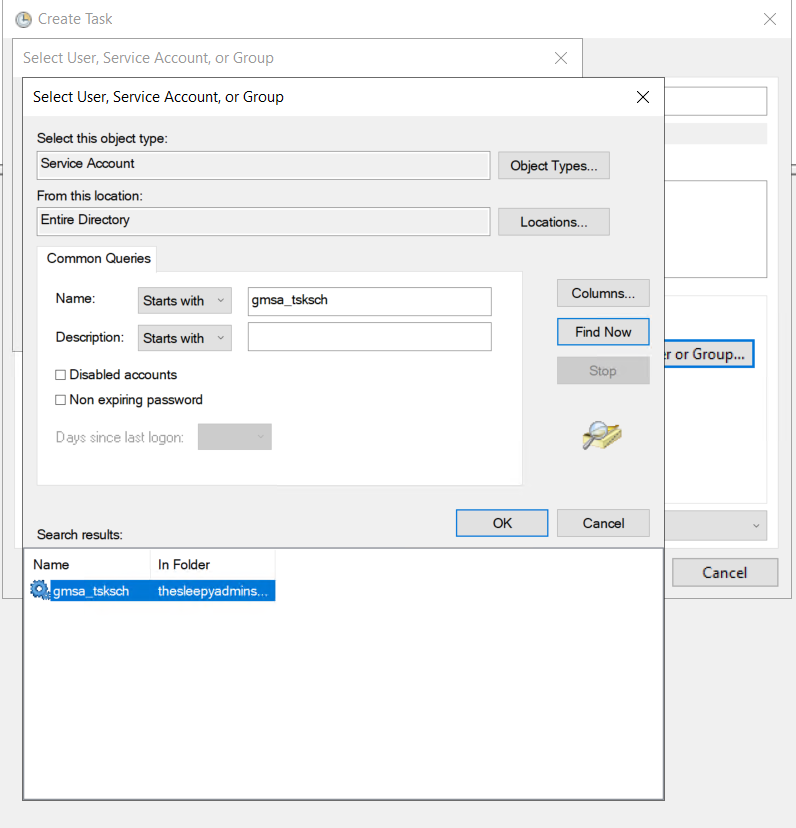Viewport: 796px width, 828px height.
Task: Click the animated search magnifier graphic
Action: tap(603, 436)
